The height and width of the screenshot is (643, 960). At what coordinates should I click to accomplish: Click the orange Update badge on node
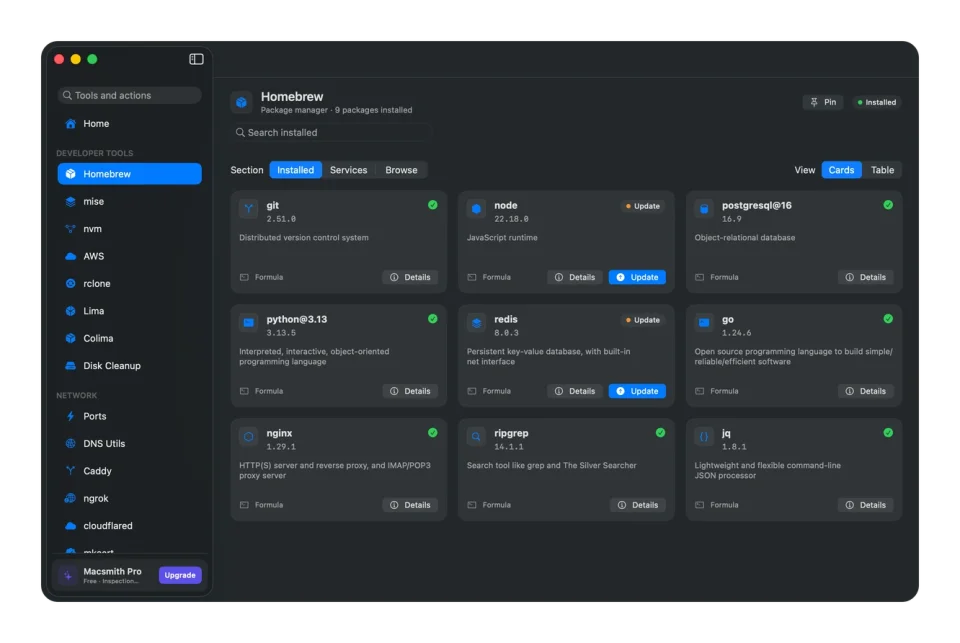tap(642, 206)
